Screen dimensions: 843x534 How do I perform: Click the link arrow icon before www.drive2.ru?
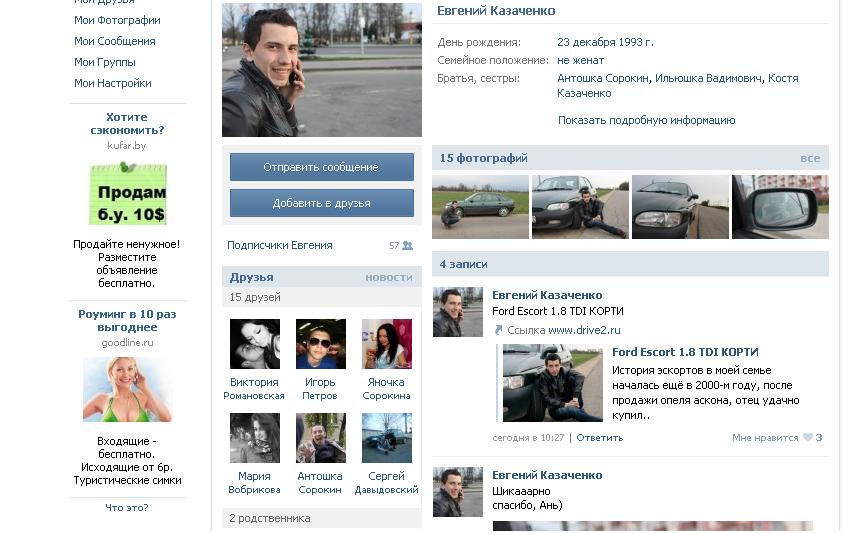coord(498,330)
